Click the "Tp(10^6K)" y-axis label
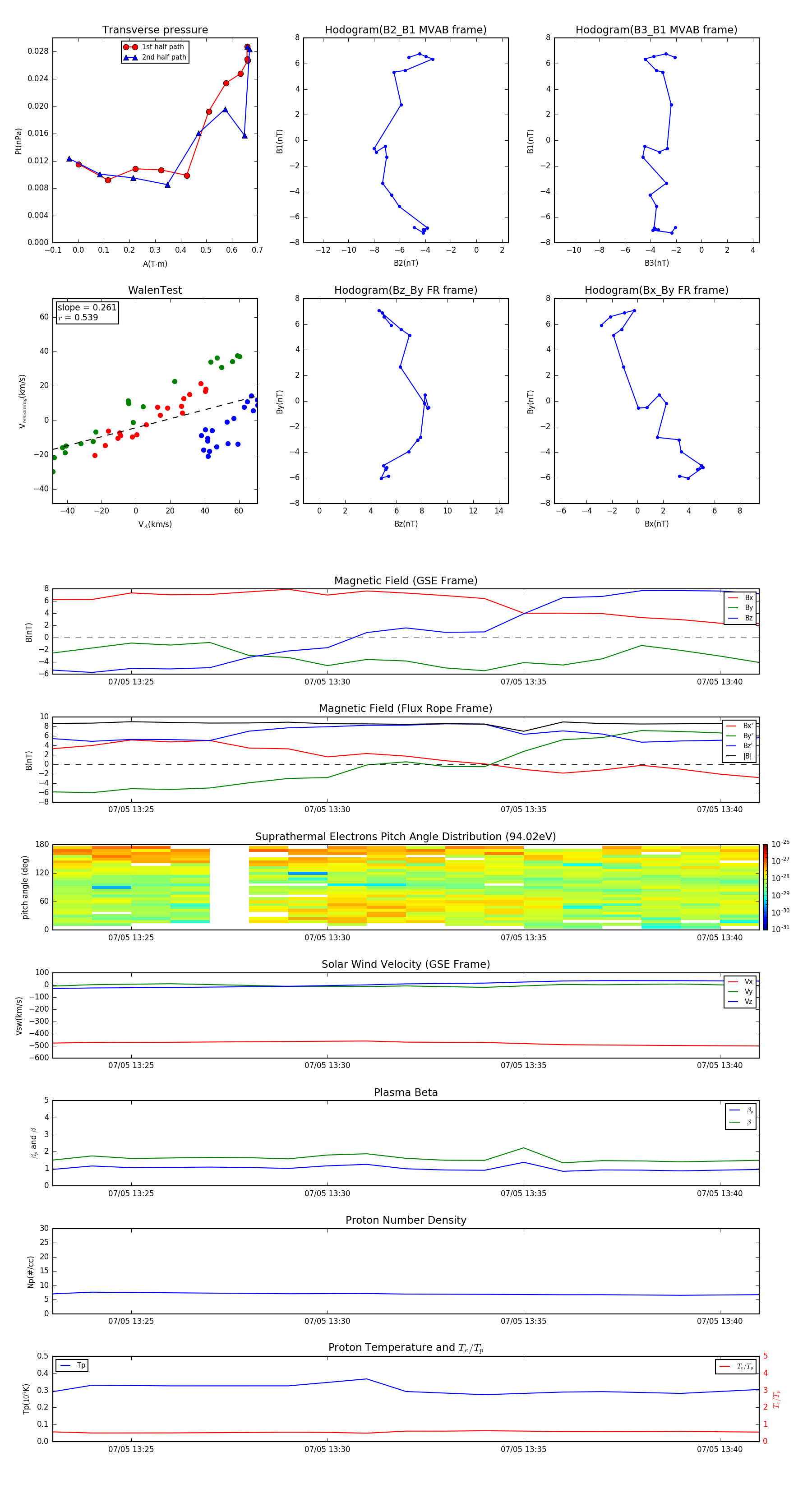812x1489 pixels. coord(26,1399)
